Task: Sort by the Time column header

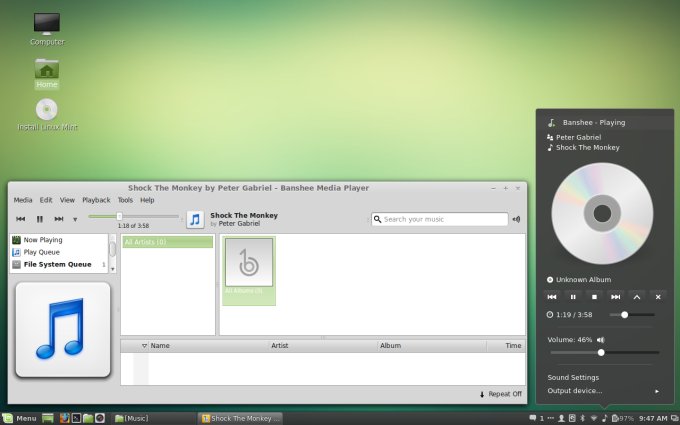Action: [x=506, y=346]
